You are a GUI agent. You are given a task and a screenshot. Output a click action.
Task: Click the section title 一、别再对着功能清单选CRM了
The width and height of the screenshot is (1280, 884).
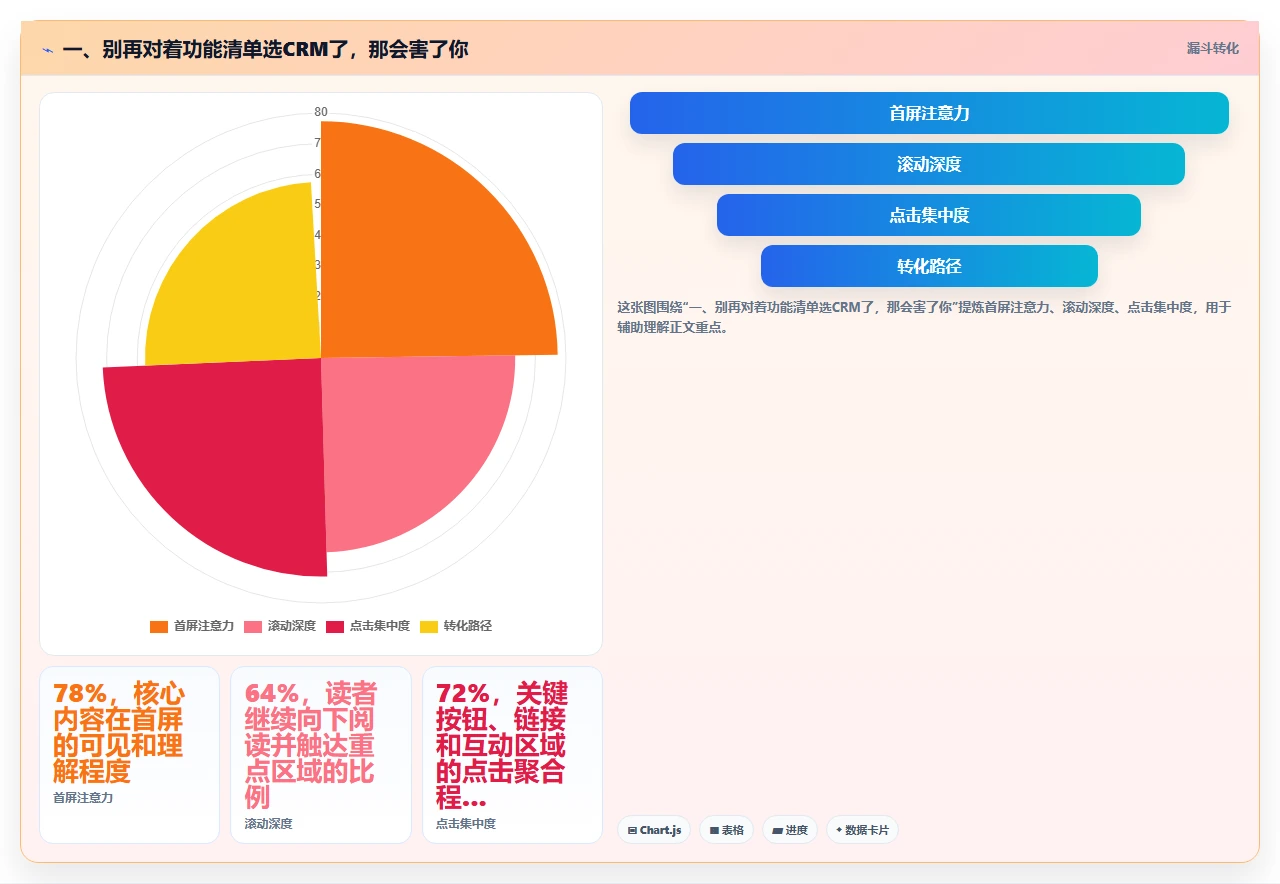(265, 49)
